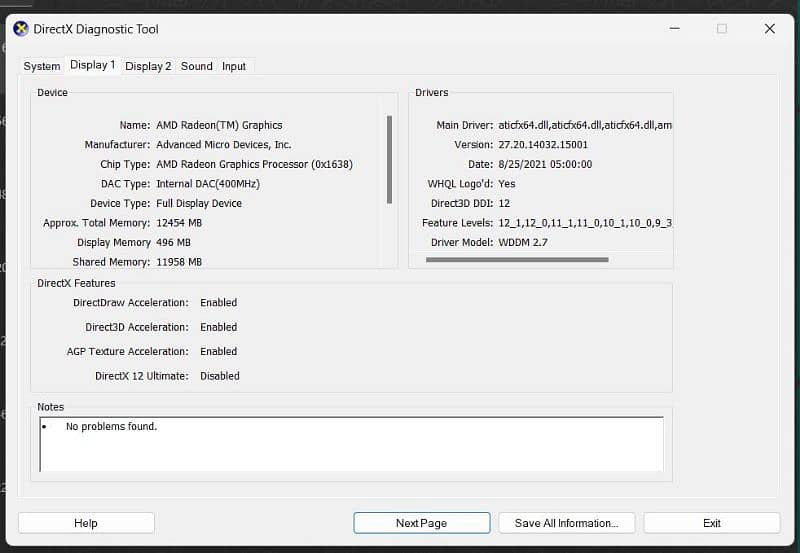Close the DirectX Diagnostic Tool window
This screenshot has width=800, height=553.
(769, 29)
